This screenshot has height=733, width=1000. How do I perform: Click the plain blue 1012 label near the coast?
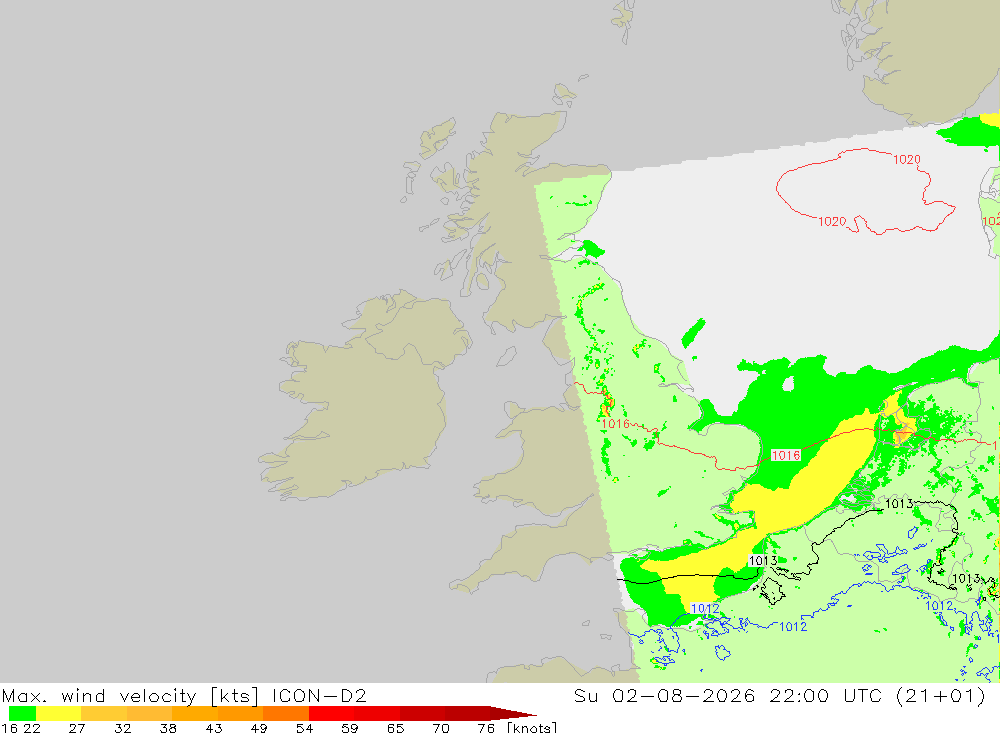tap(793, 626)
